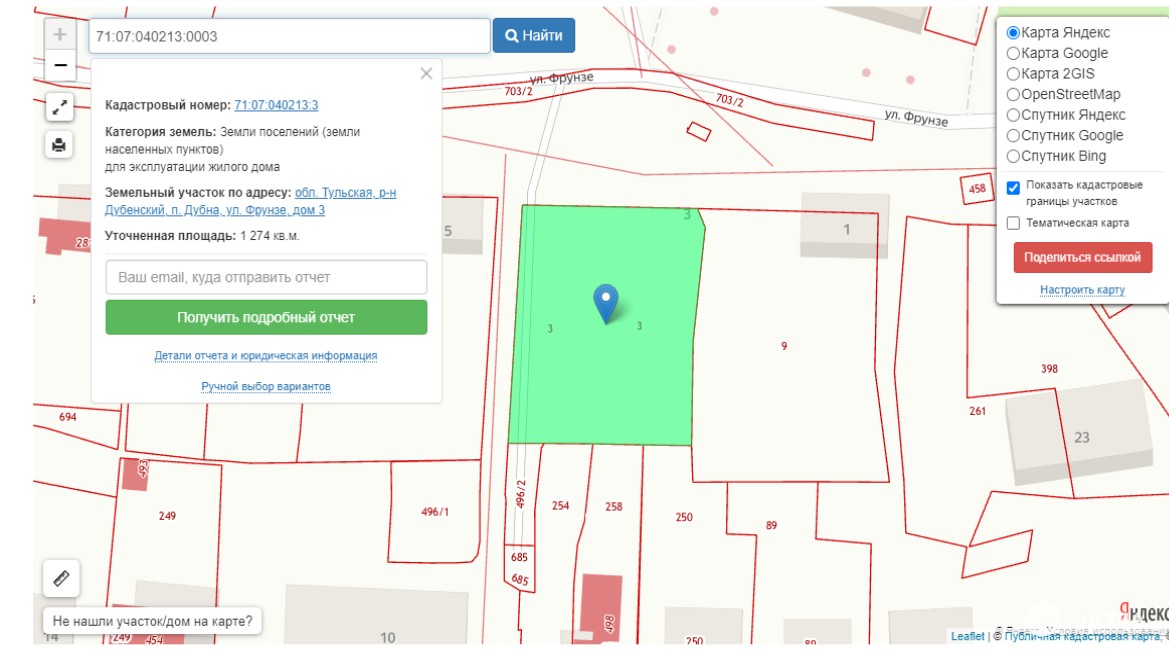Toggle fullscreen map view icon
Viewport: 1169px width, 650px height.
coord(59,108)
